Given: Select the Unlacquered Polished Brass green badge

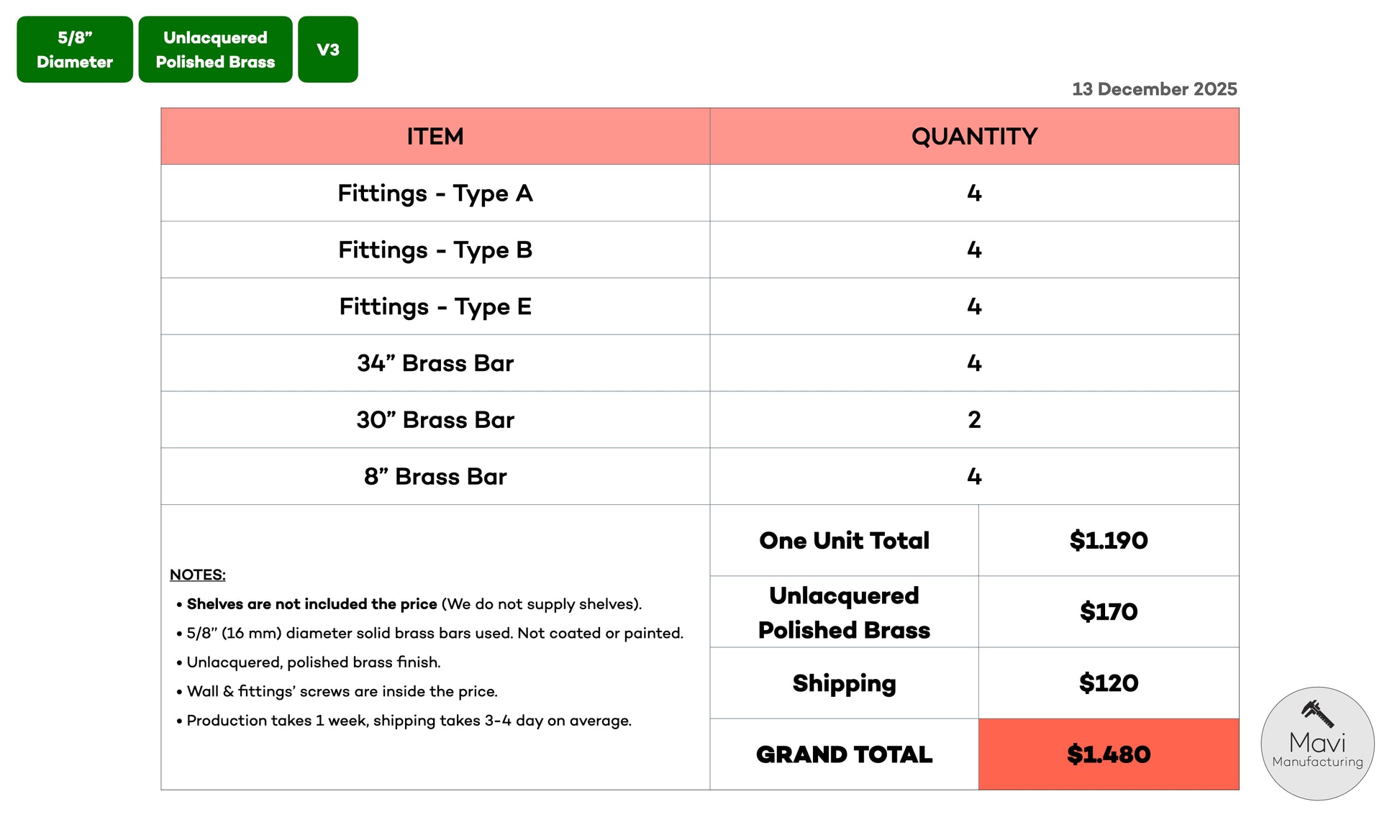Looking at the screenshot, I should coord(215,50).
